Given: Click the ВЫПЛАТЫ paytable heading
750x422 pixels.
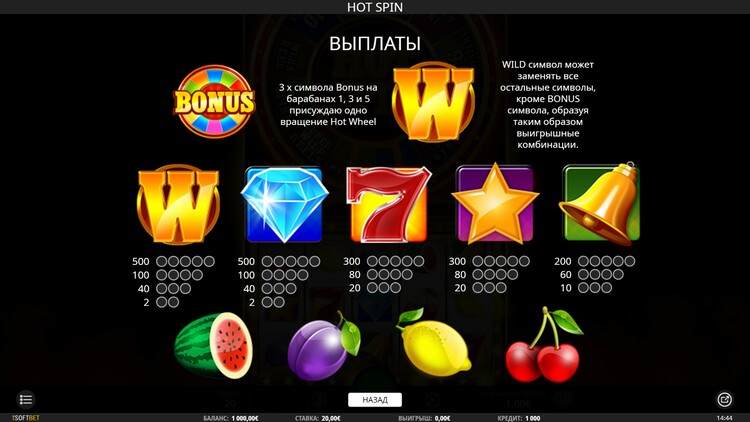Looking at the screenshot, I should [375, 44].
